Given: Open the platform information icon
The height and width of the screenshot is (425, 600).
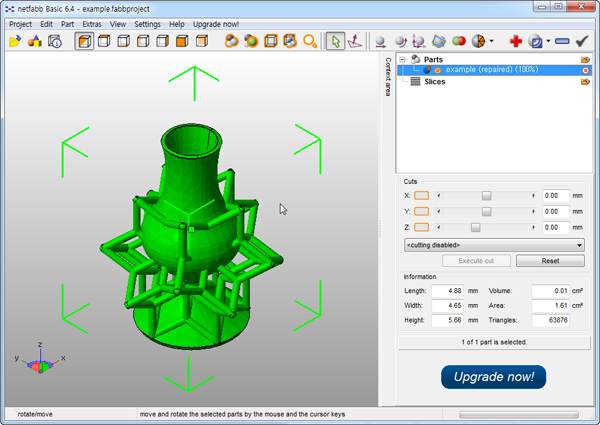Looking at the screenshot, I should pos(55,41).
